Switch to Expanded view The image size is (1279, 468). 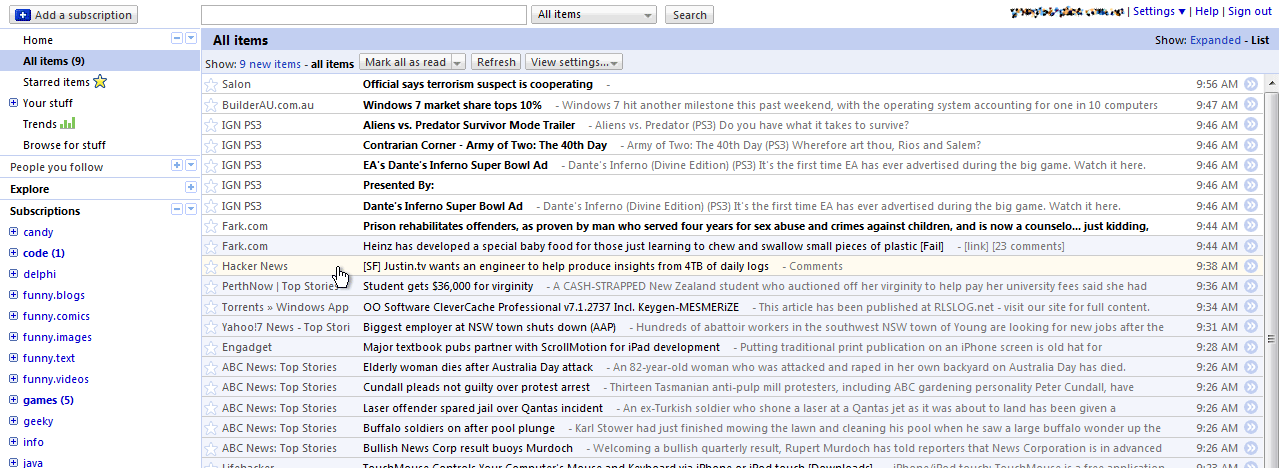1214,40
